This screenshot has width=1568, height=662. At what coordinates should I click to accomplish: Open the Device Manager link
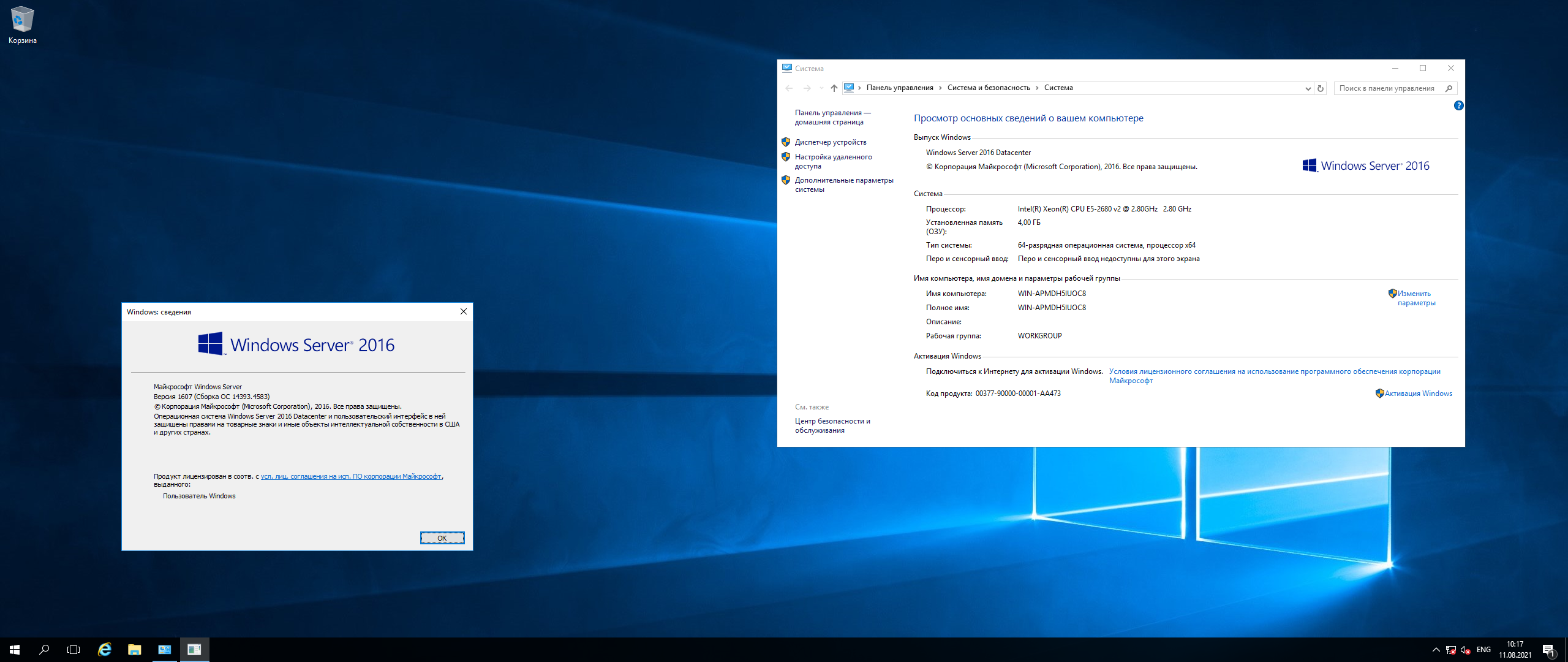830,142
